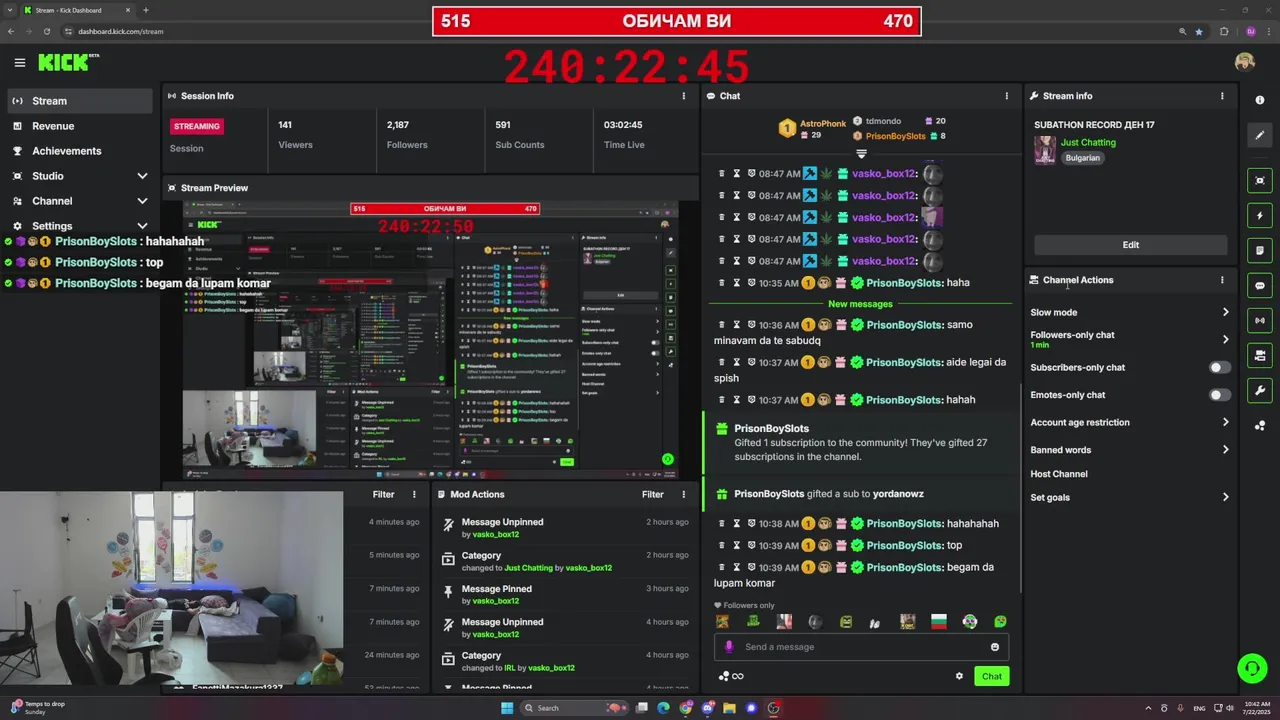This screenshot has height=720, width=1280.
Task: Expand the Settings sidebar section
Action: 142,226
